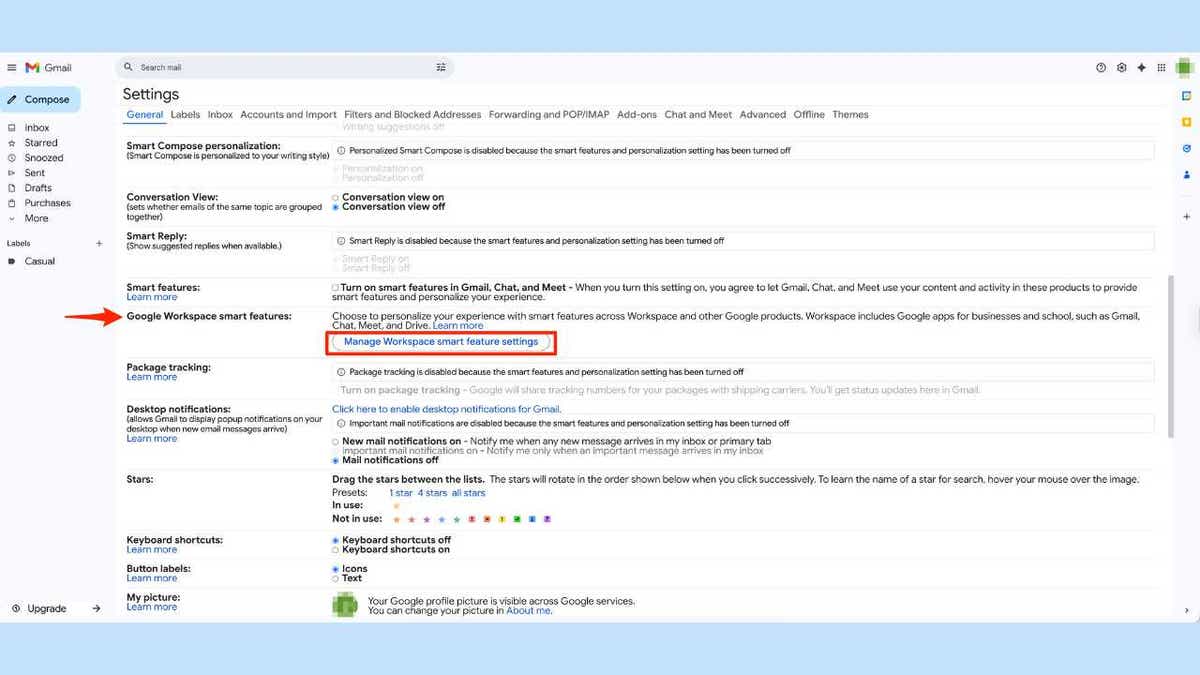Screen dimensions: 1200x675
Task: Create a new label with the plus icon
Action: point(99,243)
